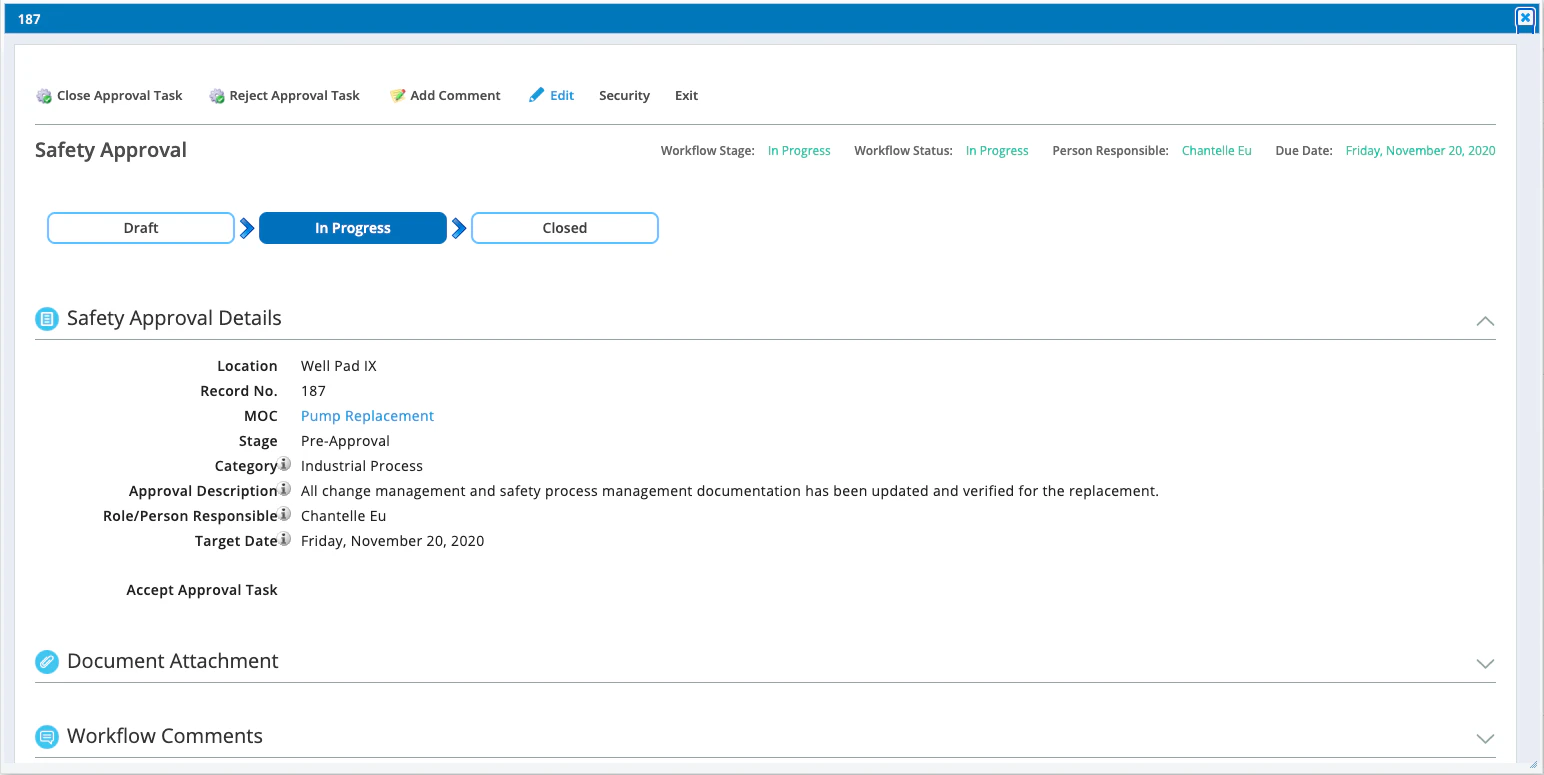Click the Close Approval Task icon
The height and width of the screenshot is (775, 1544).
pos(43,95)
